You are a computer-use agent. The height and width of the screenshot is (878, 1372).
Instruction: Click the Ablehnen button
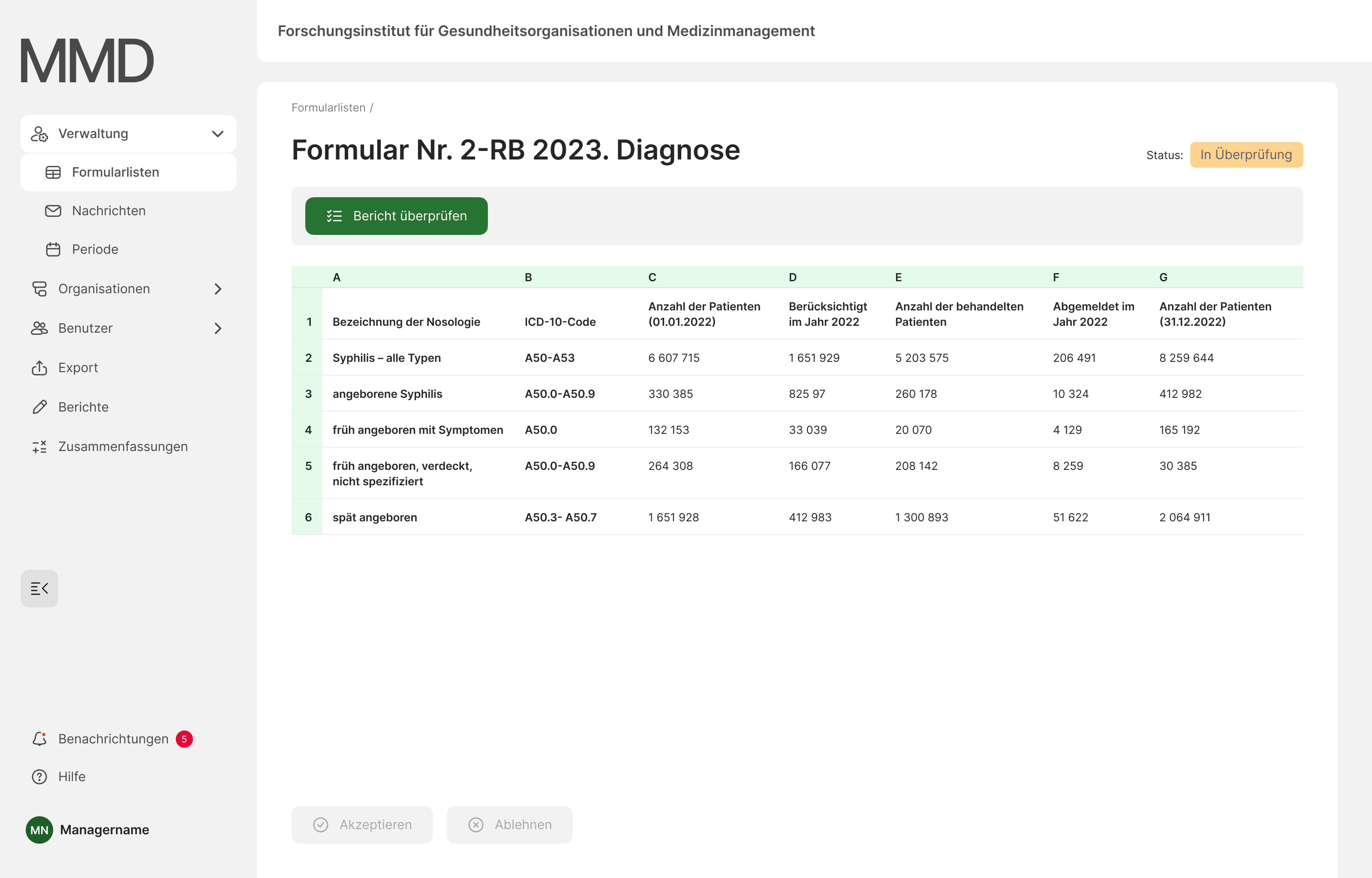(510, 824)
